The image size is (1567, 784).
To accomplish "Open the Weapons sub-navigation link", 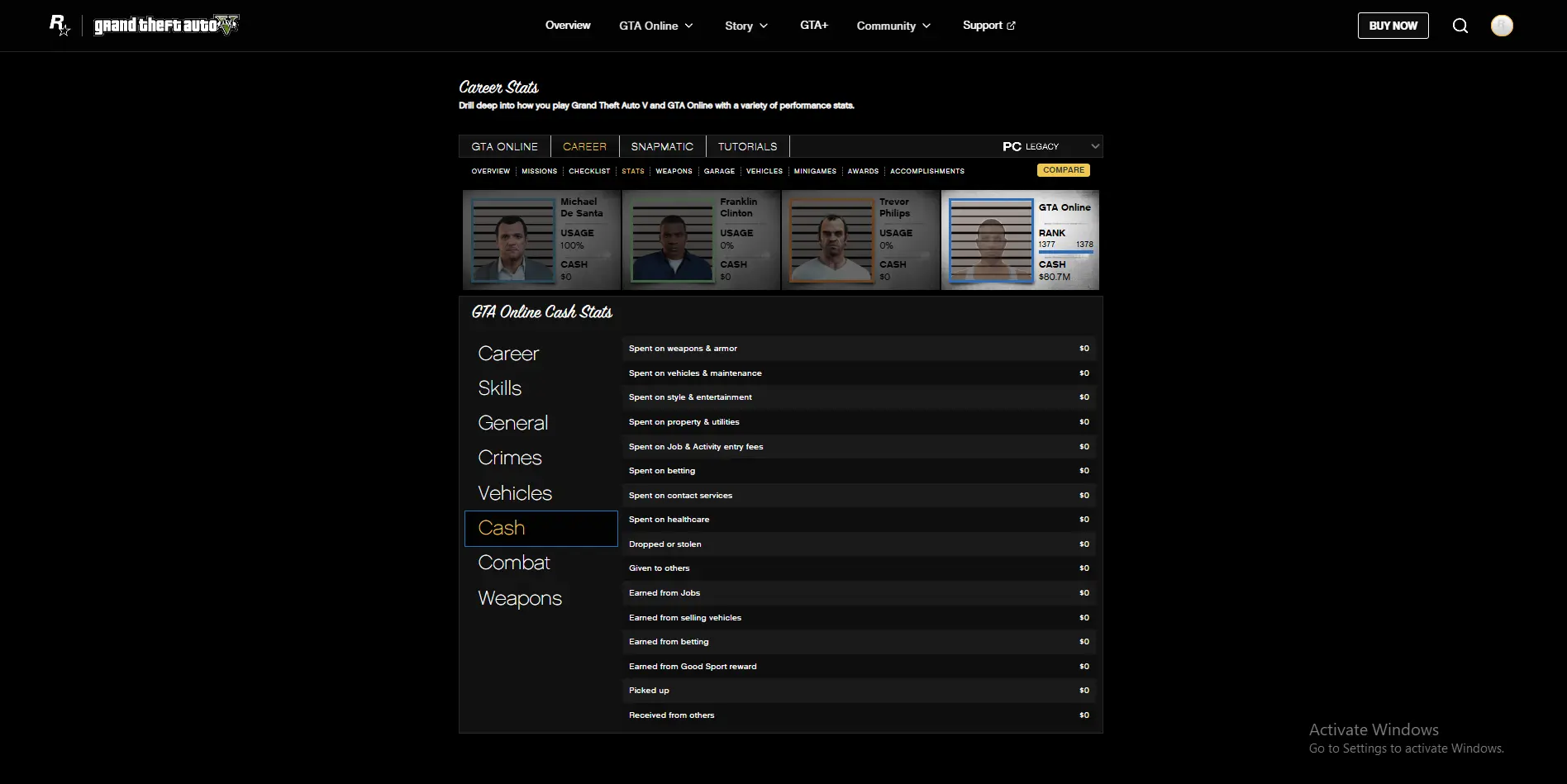I will point(674,171).
